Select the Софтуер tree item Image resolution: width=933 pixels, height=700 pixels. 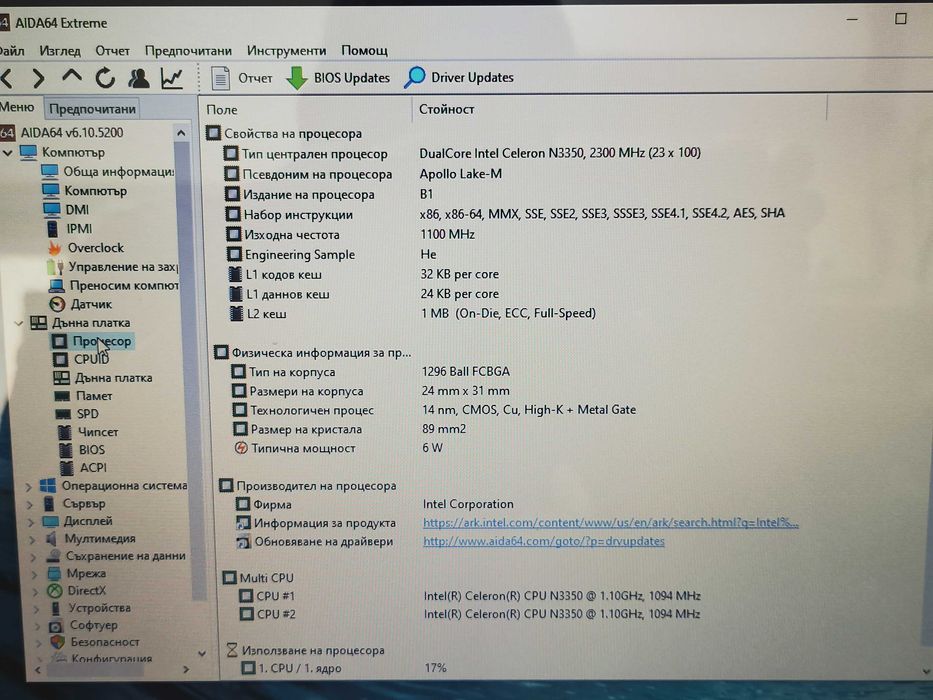coord(93,625)
